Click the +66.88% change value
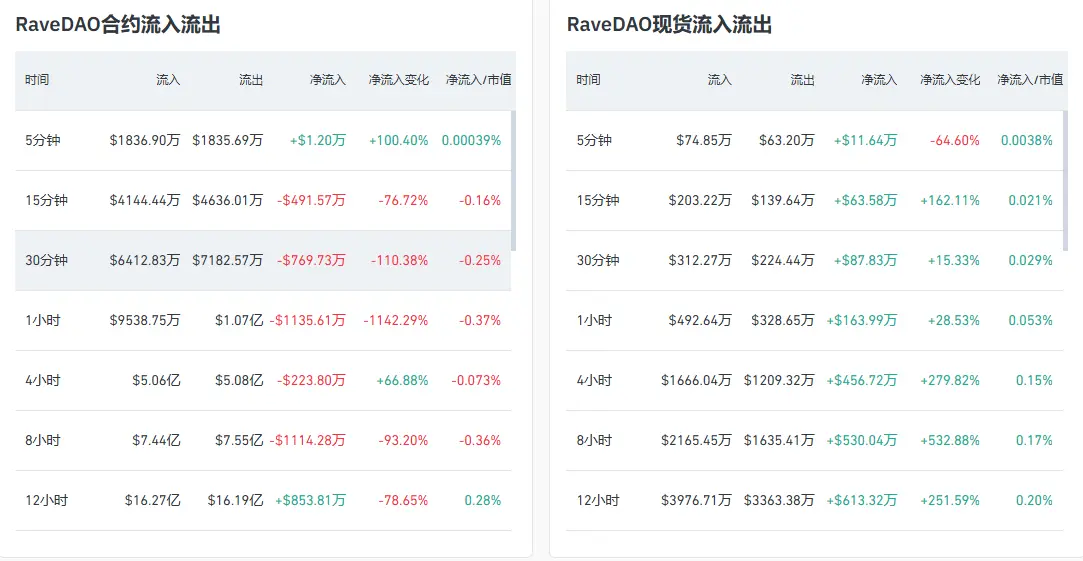This screenshot has width=1083, height=561. 403,381
